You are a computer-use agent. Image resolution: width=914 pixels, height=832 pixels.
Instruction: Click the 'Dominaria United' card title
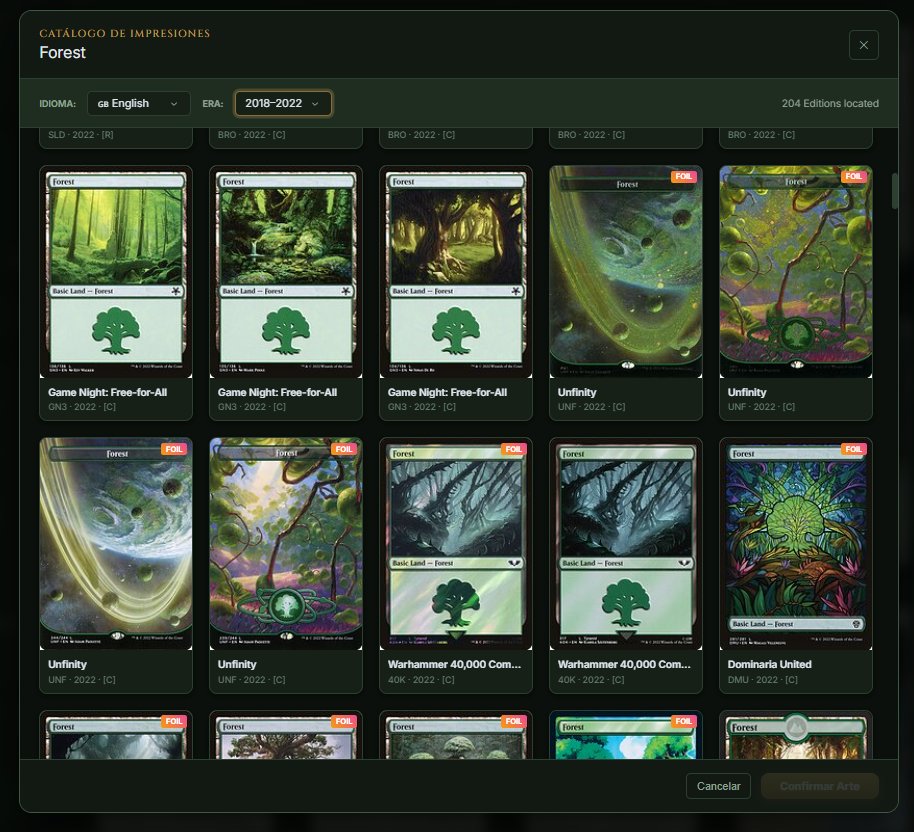[769, 664]
